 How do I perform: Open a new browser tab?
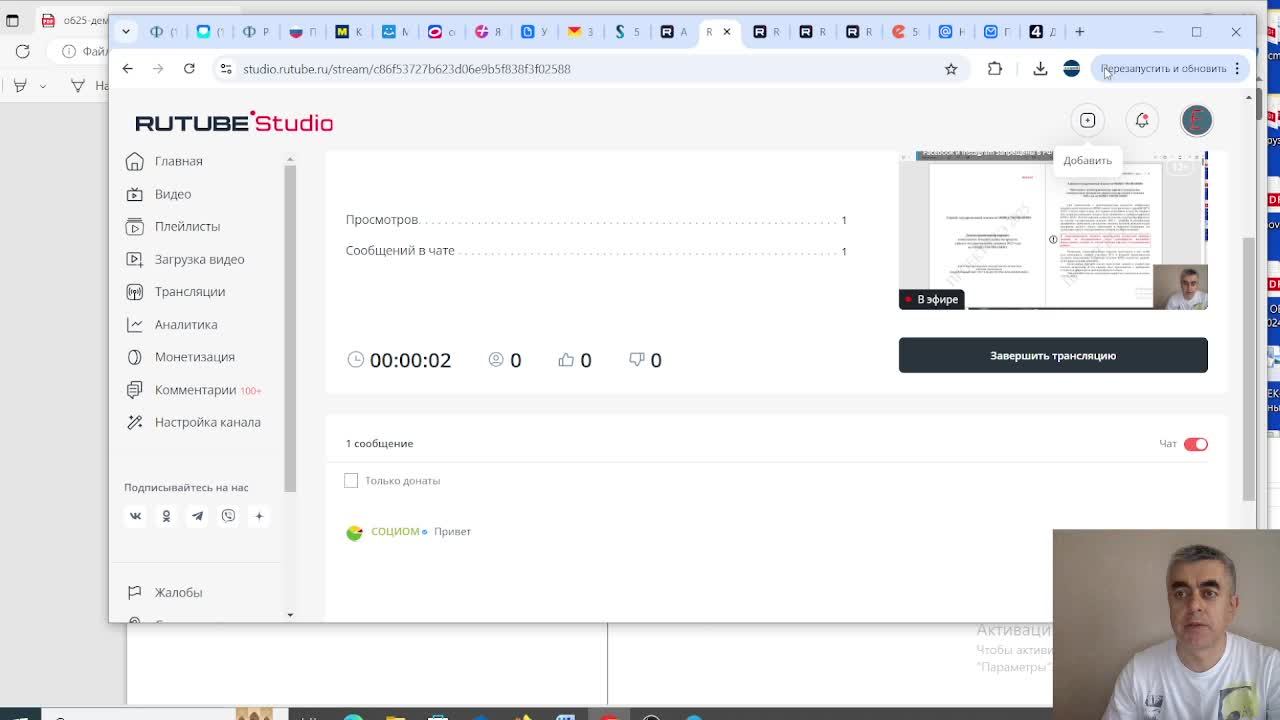coord(1079,32)
